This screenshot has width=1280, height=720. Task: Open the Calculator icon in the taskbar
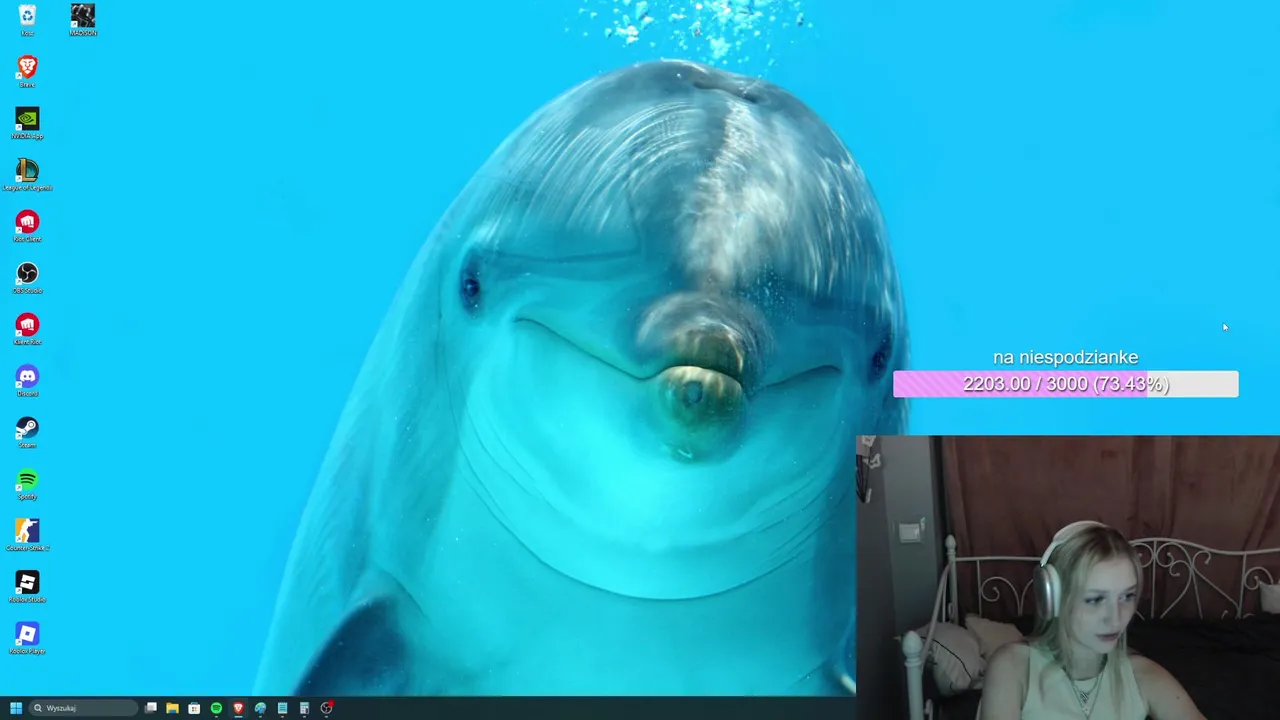[x=304, y=708]
